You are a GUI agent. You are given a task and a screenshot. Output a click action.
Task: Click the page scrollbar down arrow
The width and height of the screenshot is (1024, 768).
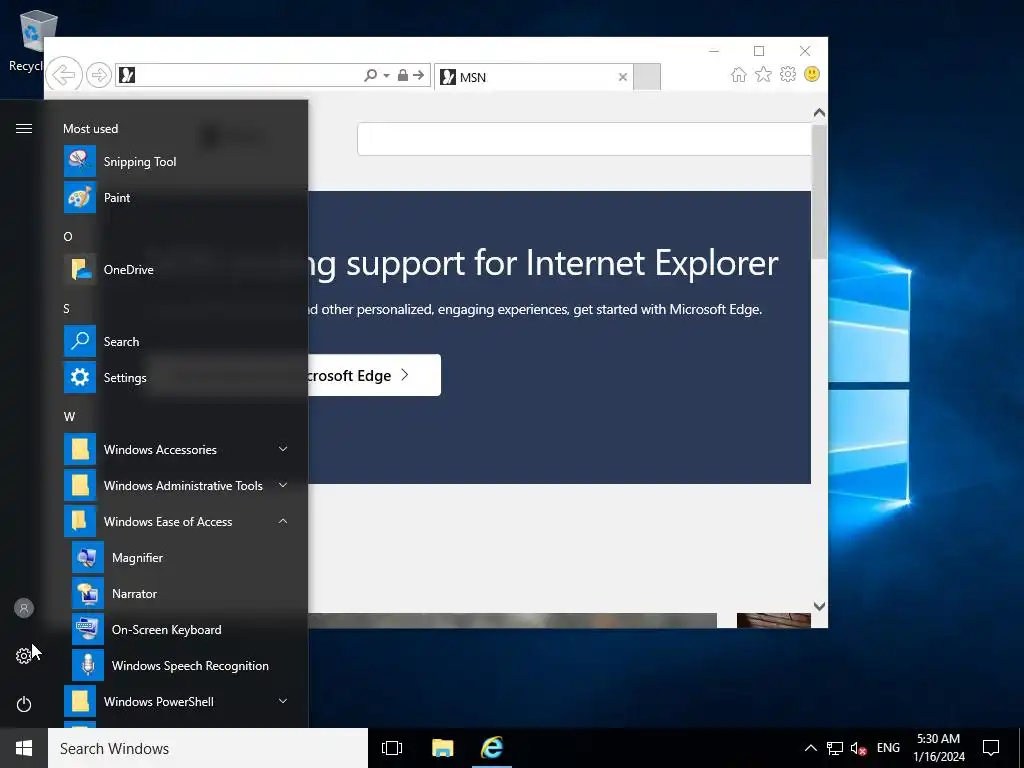click(819, 606)
